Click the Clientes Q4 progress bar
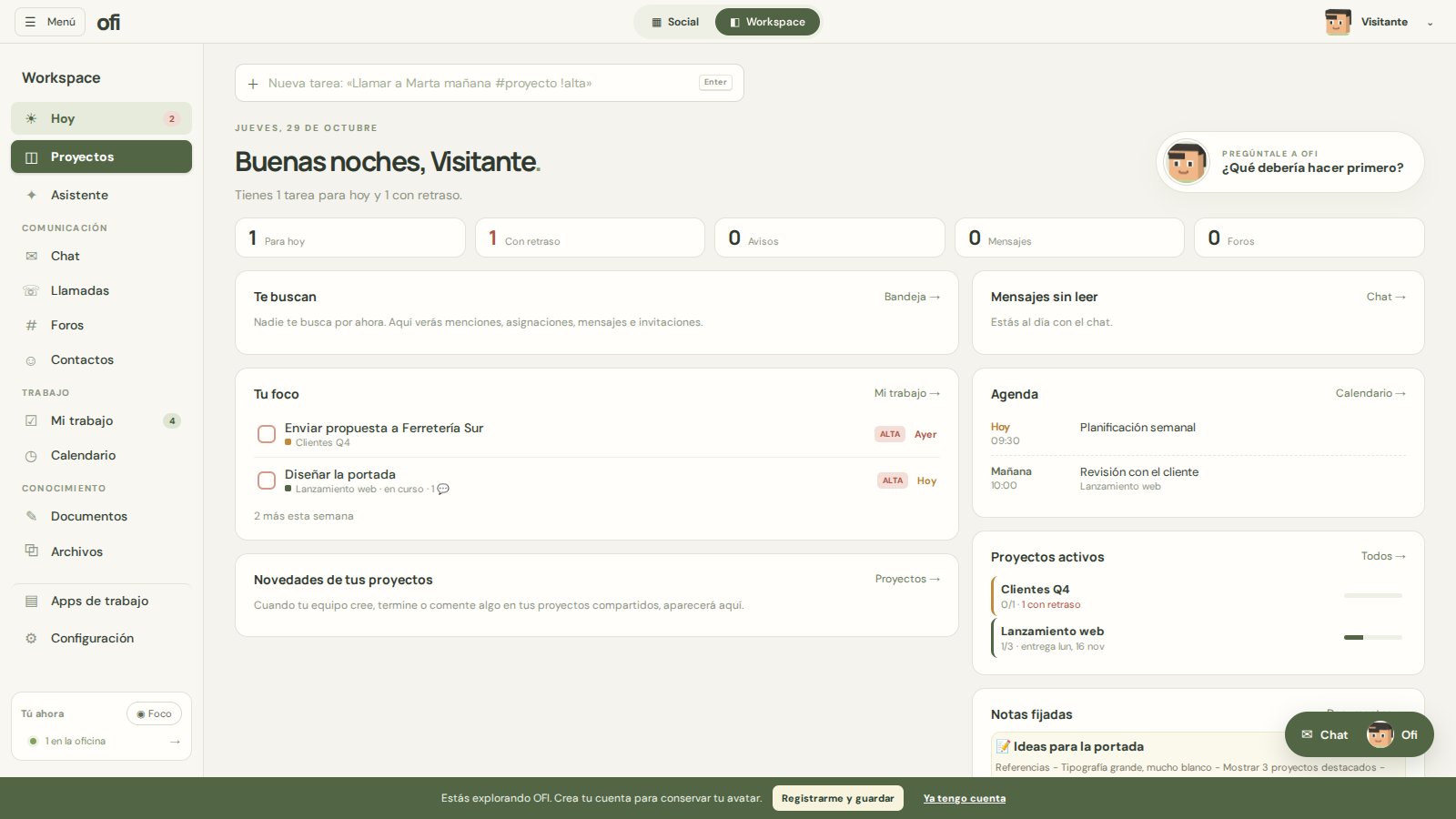This screenshot has height=819, width=1456. pyautogui.click(x=1373, y=595)
